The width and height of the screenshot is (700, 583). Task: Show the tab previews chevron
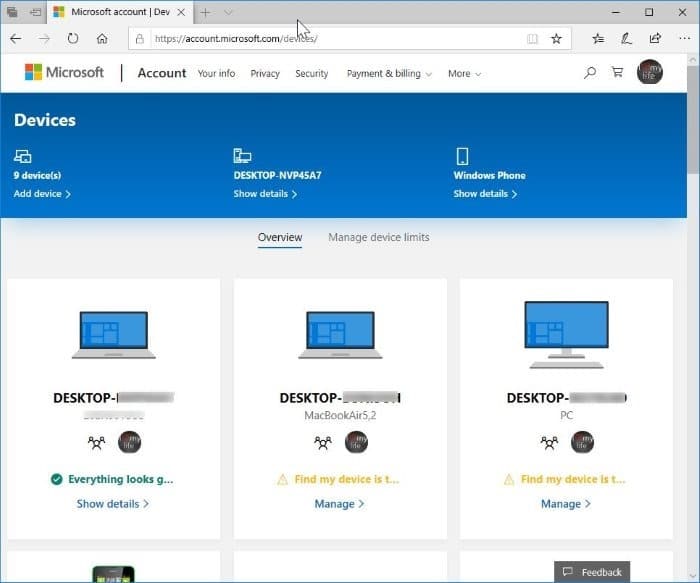pos(228,12)
